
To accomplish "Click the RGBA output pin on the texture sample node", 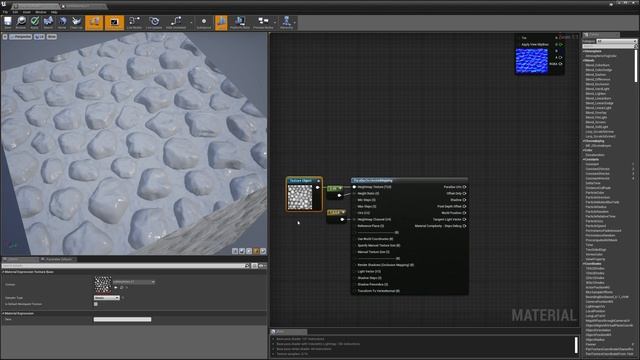I will click(x=561, y=64).
